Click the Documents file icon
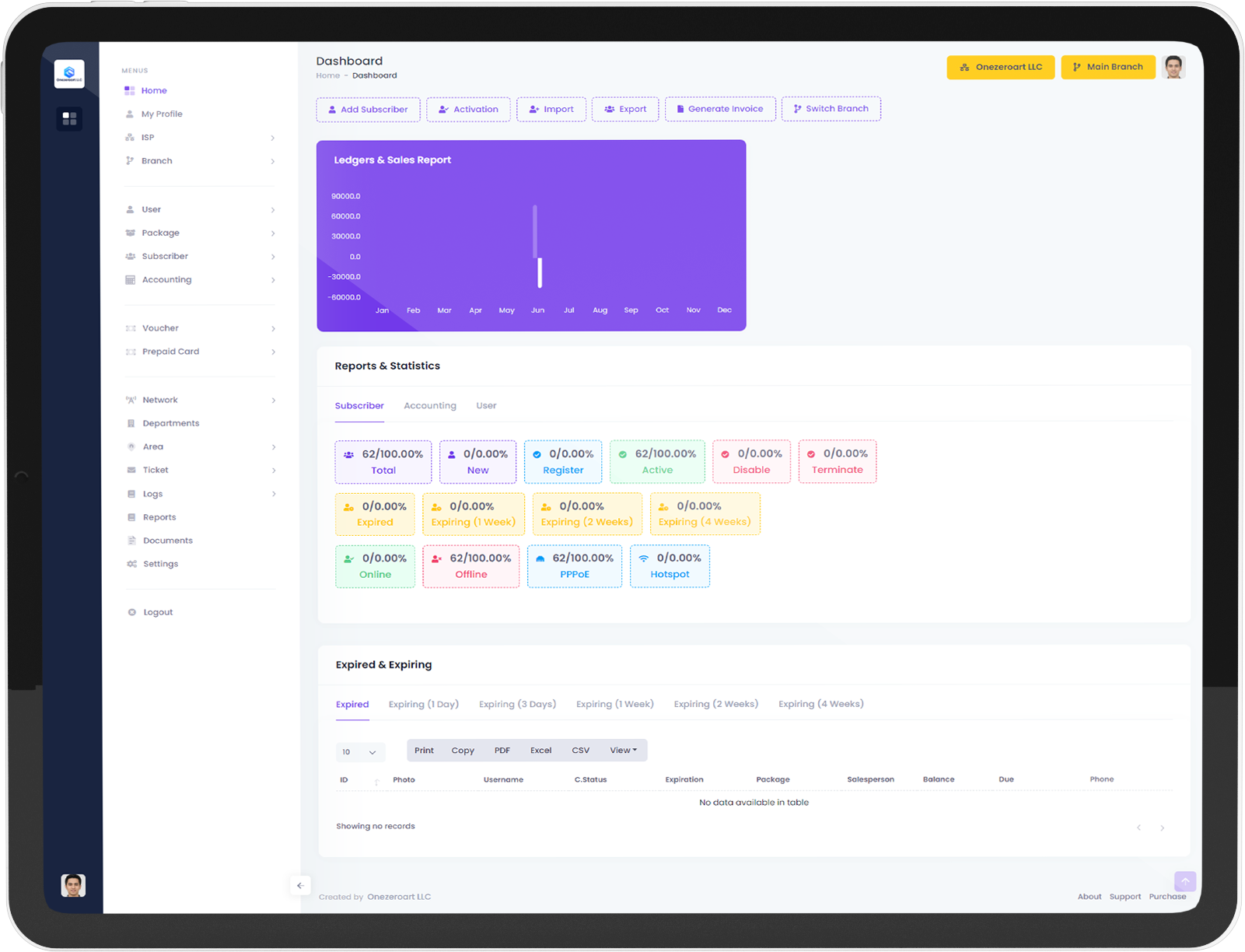 (131, 541)
